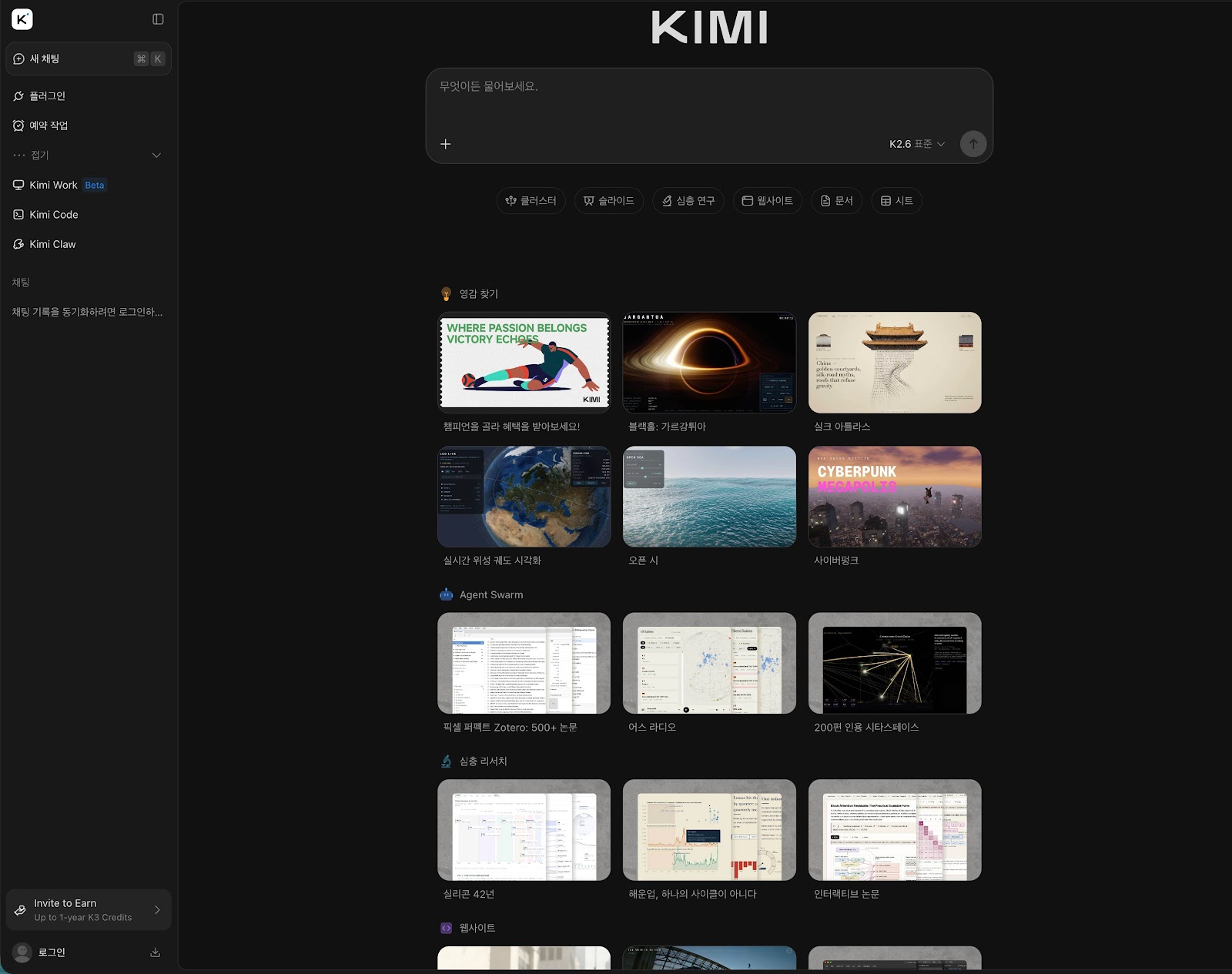This screenshot has height=974, width=1232.
Task: Select the 클러스터 mode chip
Action: [x=531, y=201]
